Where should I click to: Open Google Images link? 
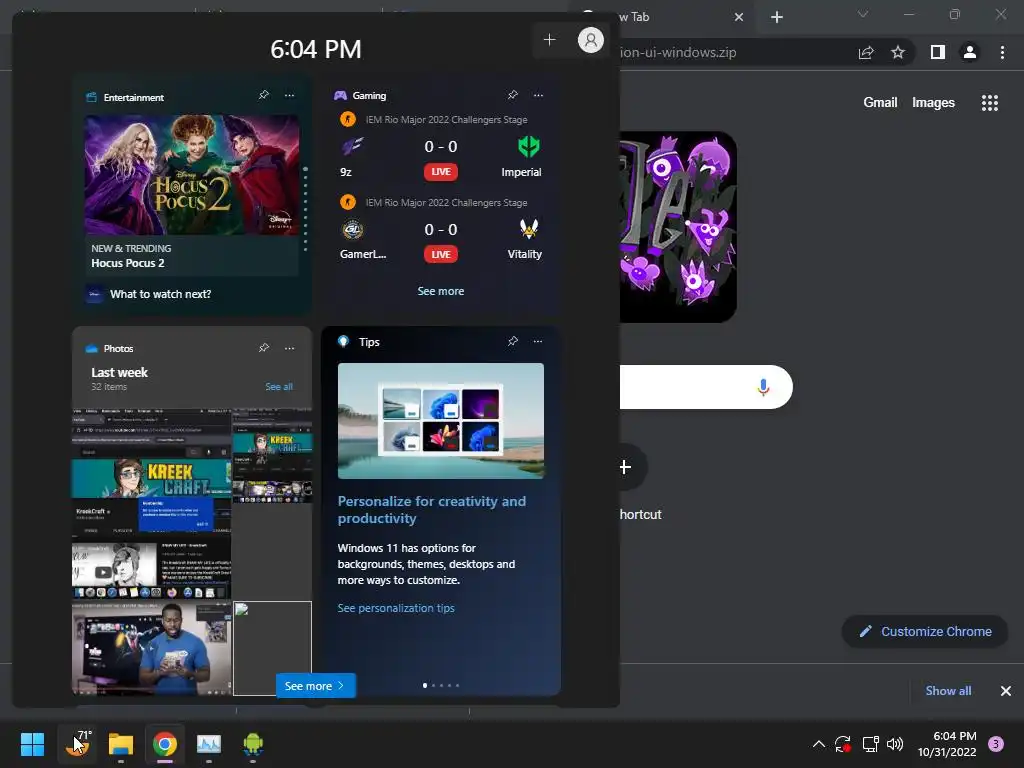click(933, 103)
